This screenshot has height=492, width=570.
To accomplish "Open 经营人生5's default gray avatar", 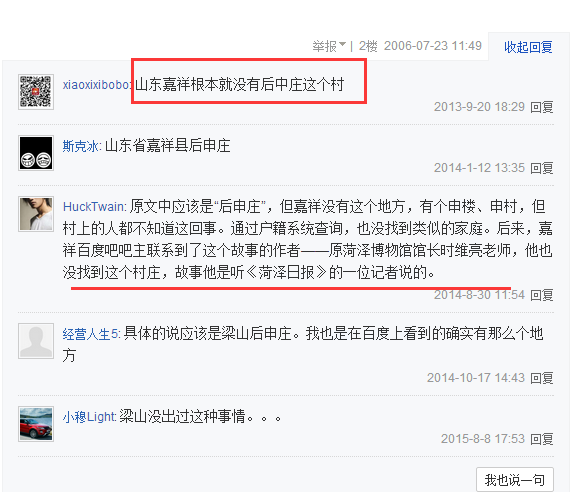I will 36,341.
